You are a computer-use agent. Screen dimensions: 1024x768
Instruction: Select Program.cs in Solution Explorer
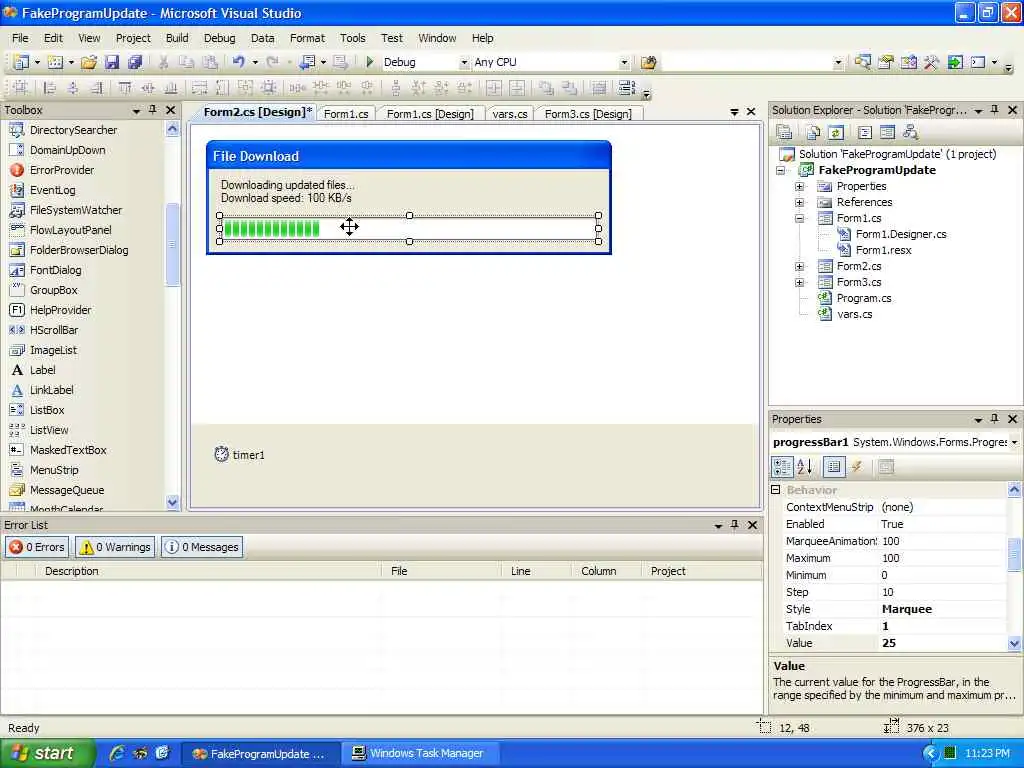pos(863,298)
